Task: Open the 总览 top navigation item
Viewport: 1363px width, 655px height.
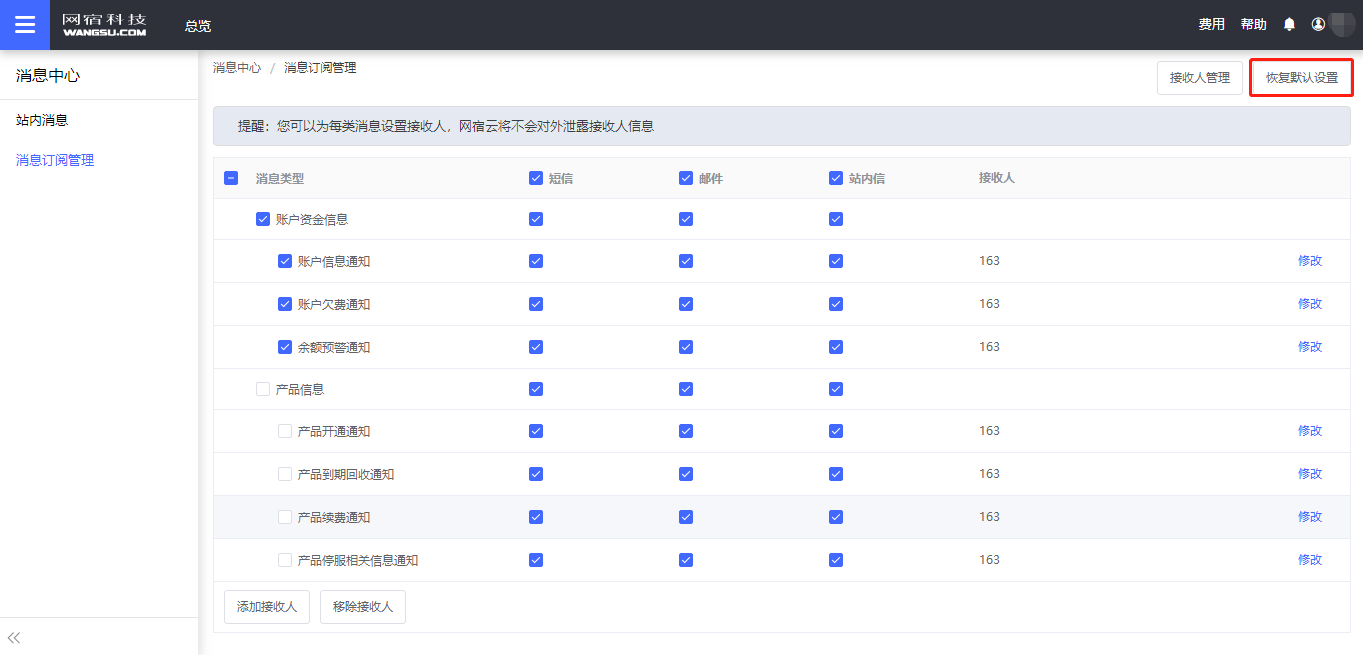Action: tap(198, 25)
